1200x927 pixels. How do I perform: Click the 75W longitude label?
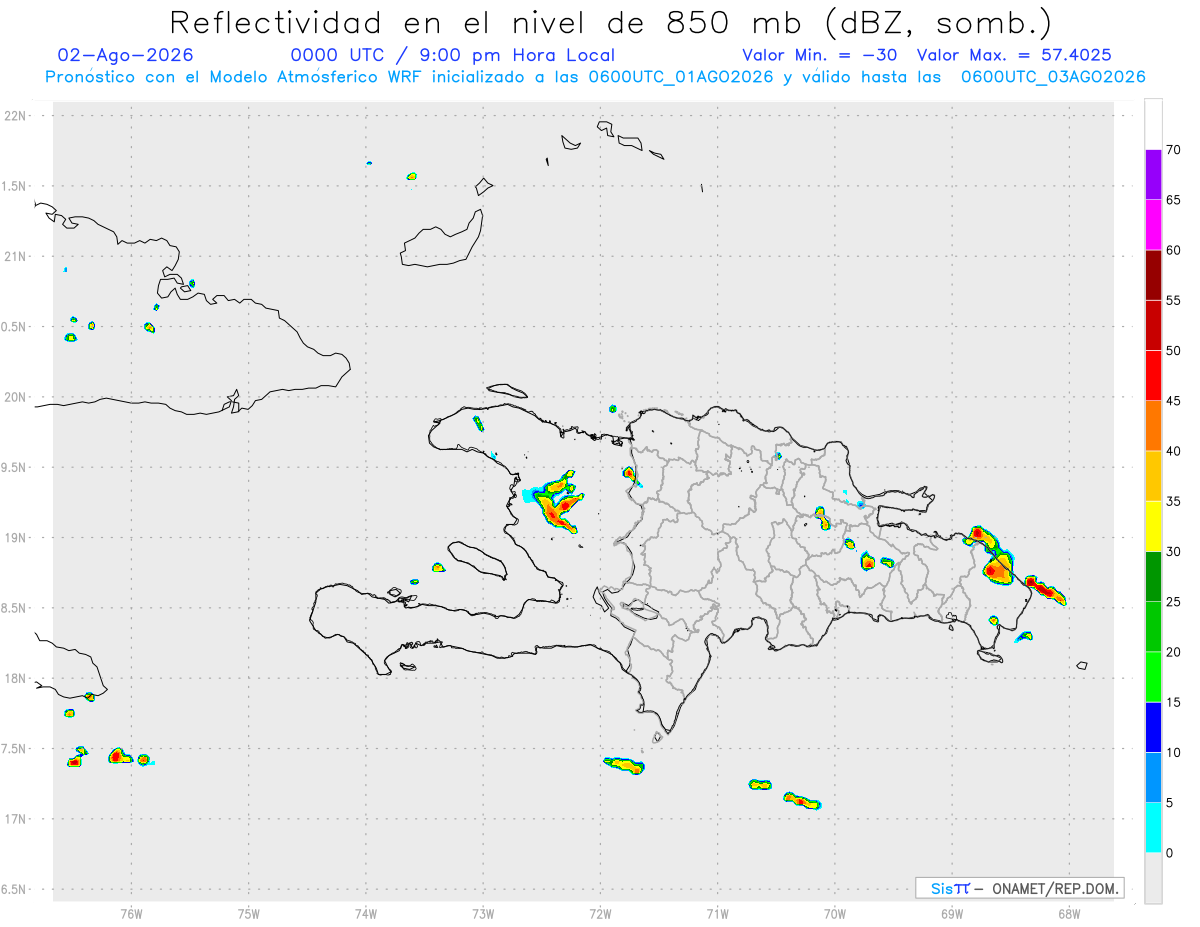pyautogui.click(x=249, y=912)
